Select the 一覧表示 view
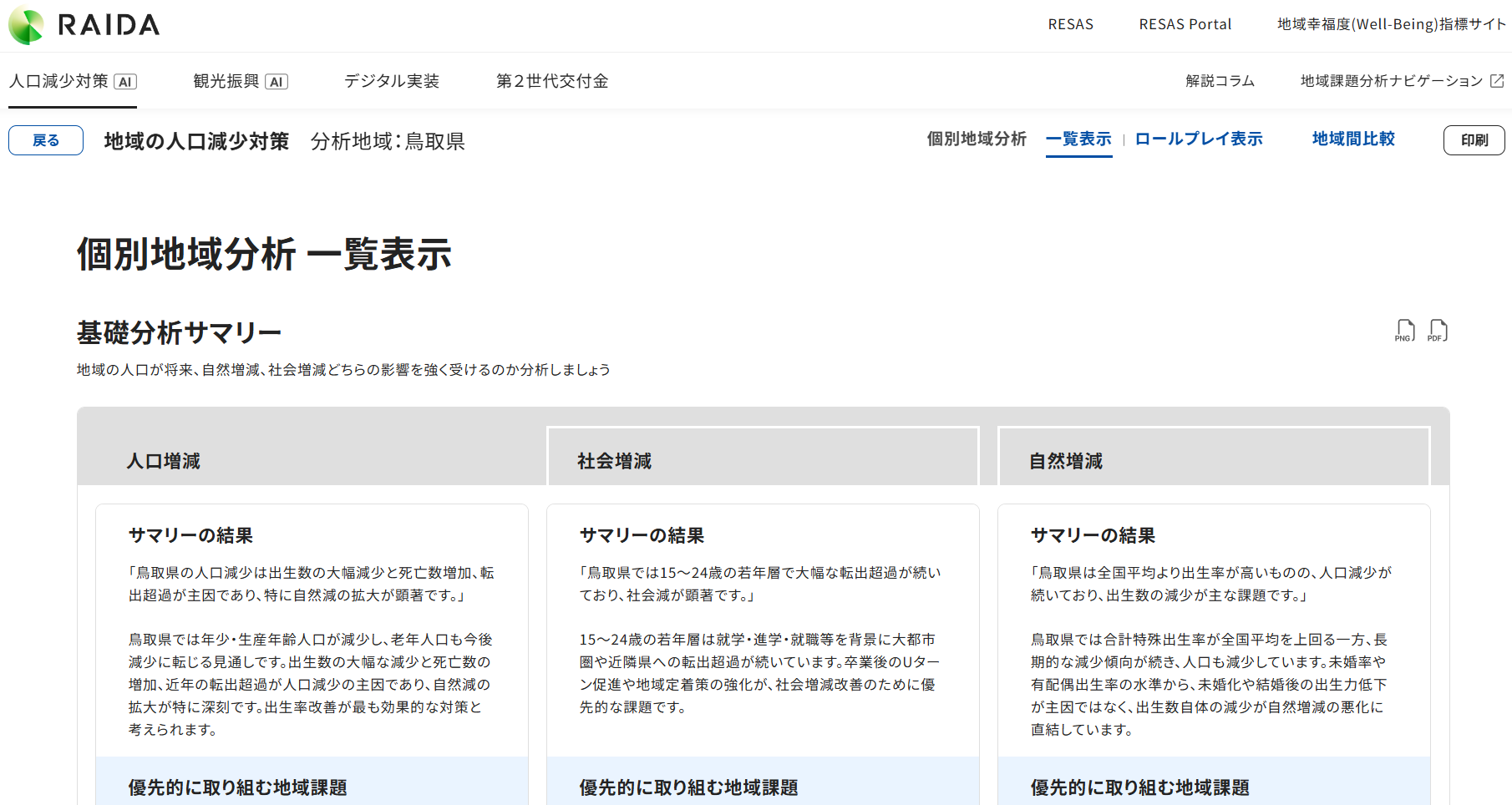This screenshot has height=805, width=1512. click(1078, 139)
